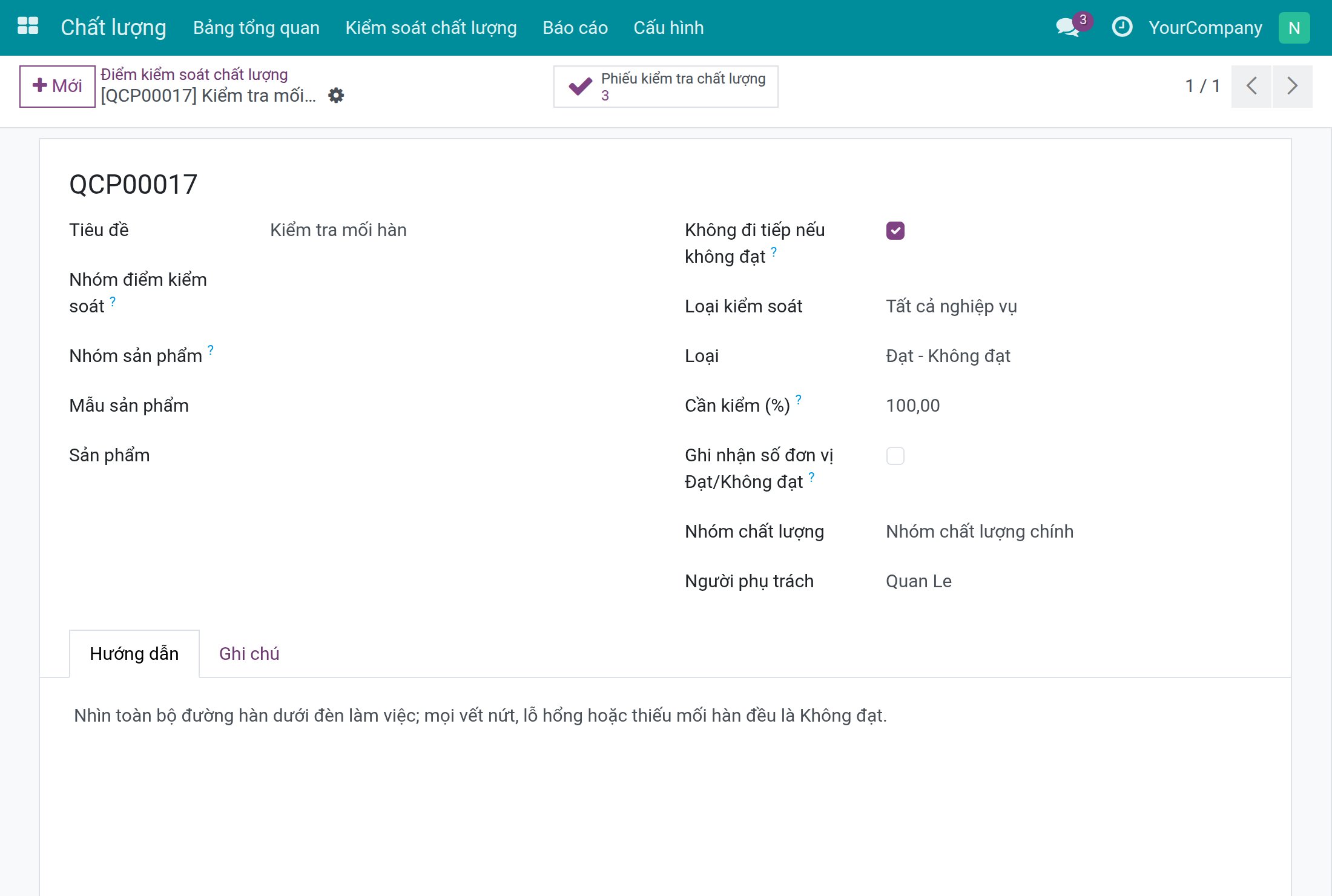Viewport: 1332px width, 896px height.
Task: Click the help icon beside Nhóm sản phẩm
Action: pos(211,349)
